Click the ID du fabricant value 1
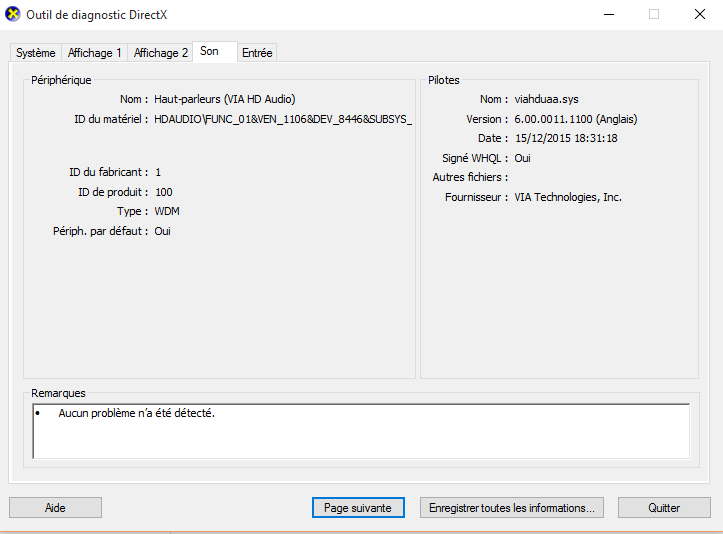 [158, 172]
